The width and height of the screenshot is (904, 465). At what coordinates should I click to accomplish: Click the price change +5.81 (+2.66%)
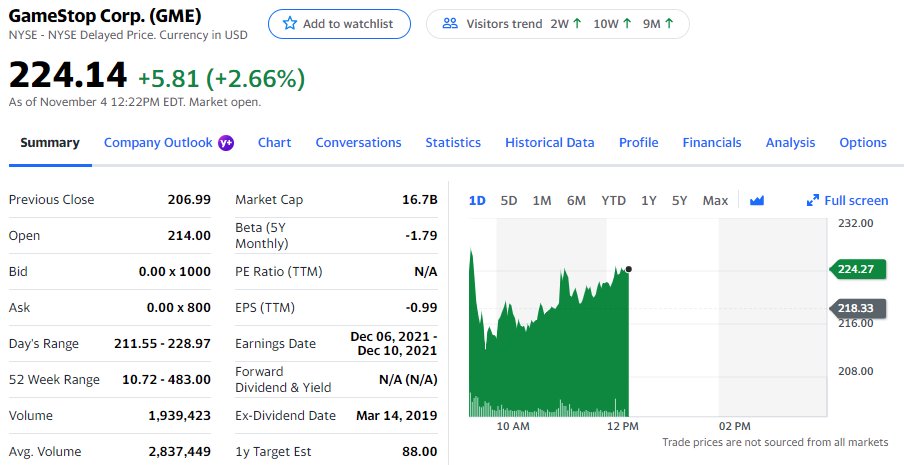click(221, 78)
